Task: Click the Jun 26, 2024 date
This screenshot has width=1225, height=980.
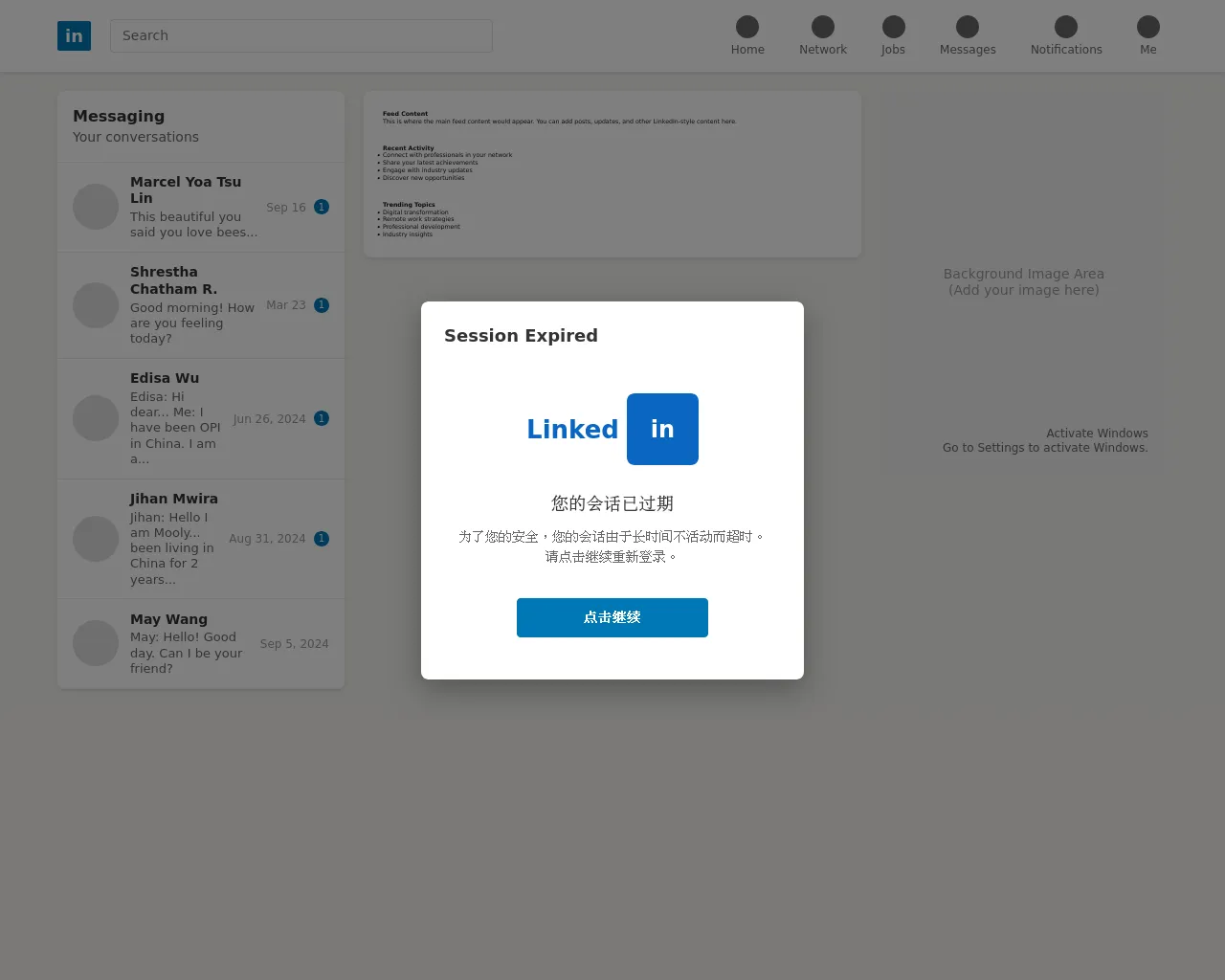Action: [270, 419]
